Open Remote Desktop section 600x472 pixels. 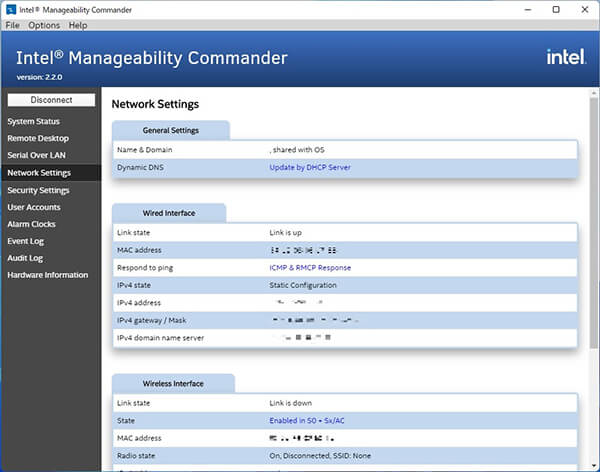tap(38, 138)
